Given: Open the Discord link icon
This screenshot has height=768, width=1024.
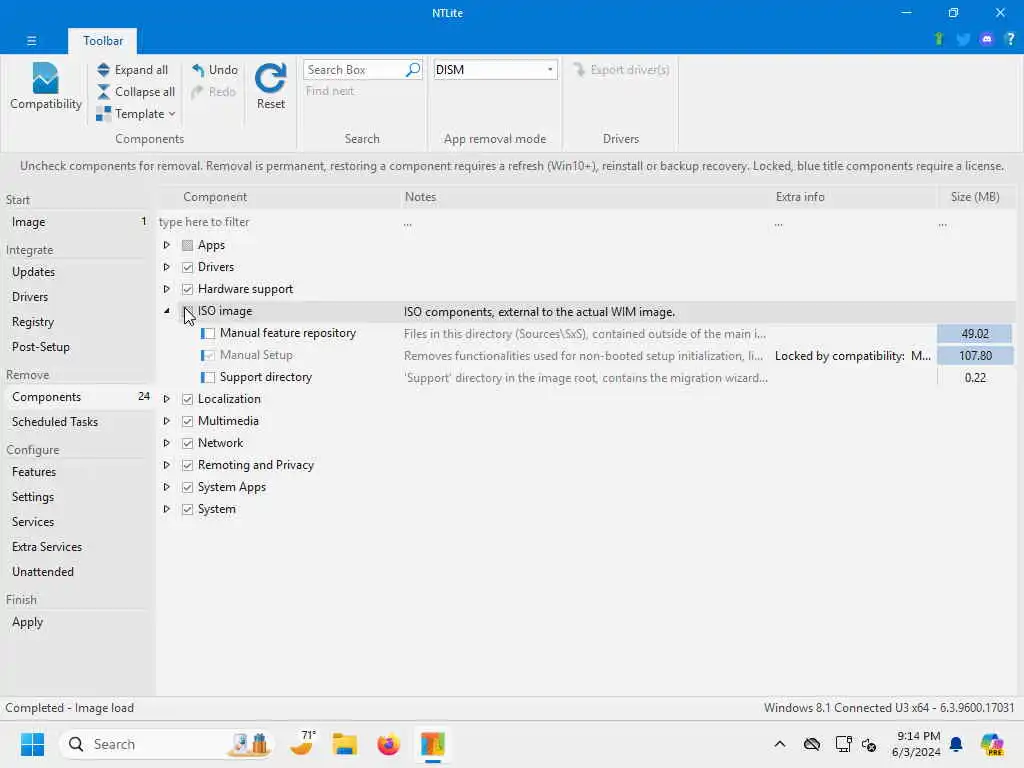Looking at the screenshot, I should point(987,39).
